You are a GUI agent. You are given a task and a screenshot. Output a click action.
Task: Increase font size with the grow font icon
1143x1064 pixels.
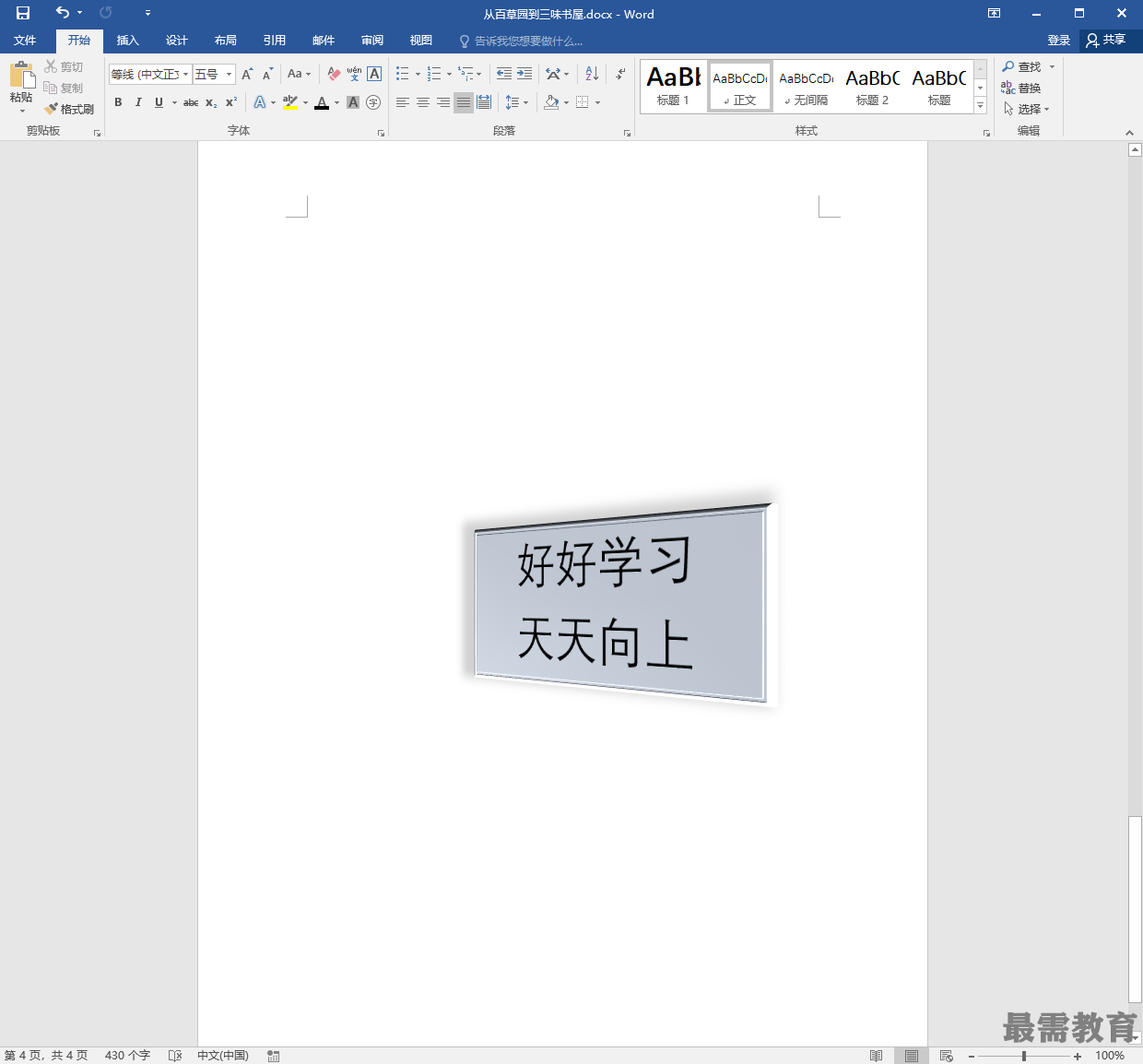pyautogui.click(x=247, y=75)
